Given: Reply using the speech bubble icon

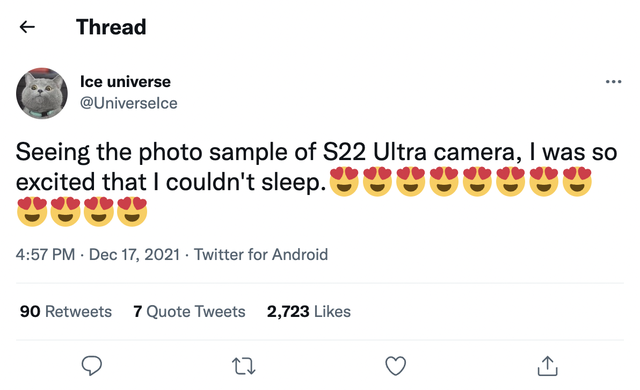Looking at the screenshot, I should click(92, 366).
